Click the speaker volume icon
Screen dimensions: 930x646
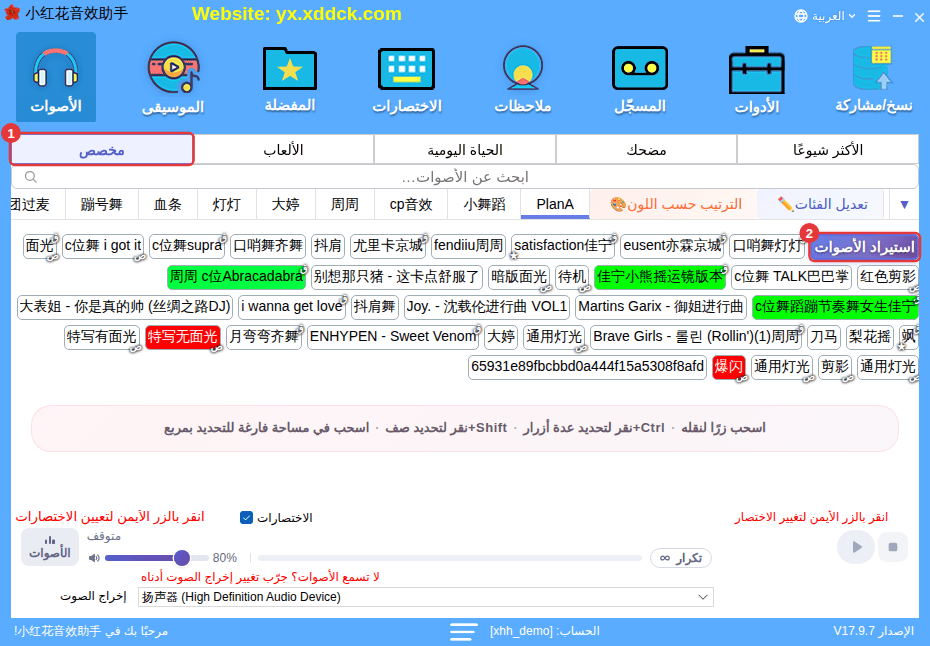pos(94,558)
